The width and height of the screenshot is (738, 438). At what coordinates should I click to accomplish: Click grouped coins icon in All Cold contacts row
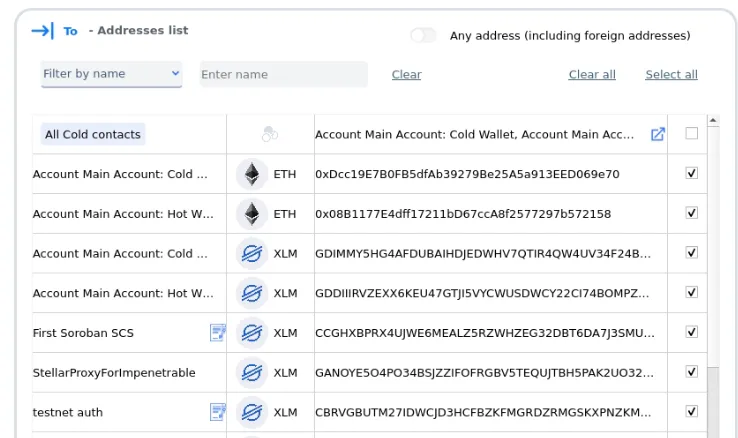(x=270, y=134)
